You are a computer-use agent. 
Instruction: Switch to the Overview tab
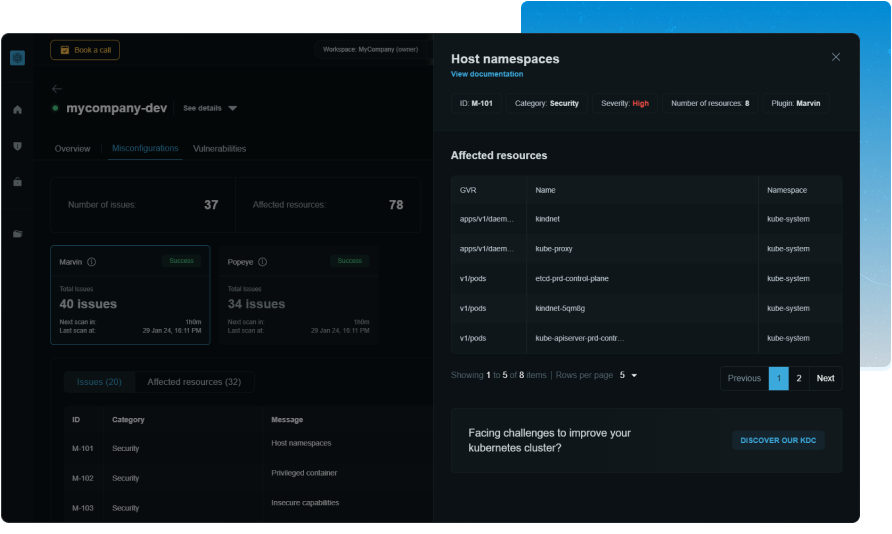(72, 149)
